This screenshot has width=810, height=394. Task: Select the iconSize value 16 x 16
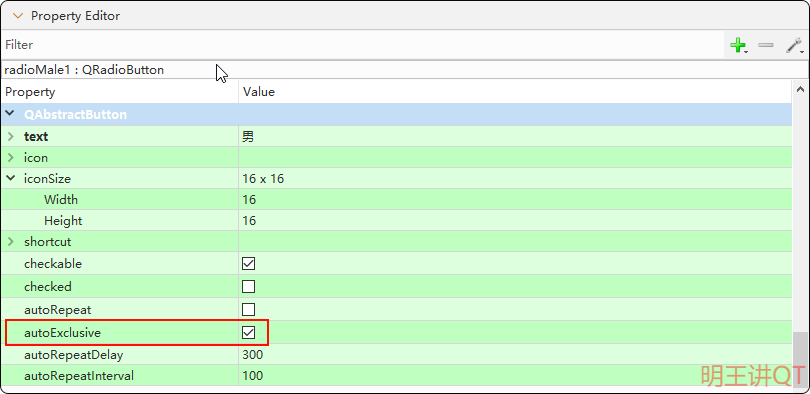[263, 179]
